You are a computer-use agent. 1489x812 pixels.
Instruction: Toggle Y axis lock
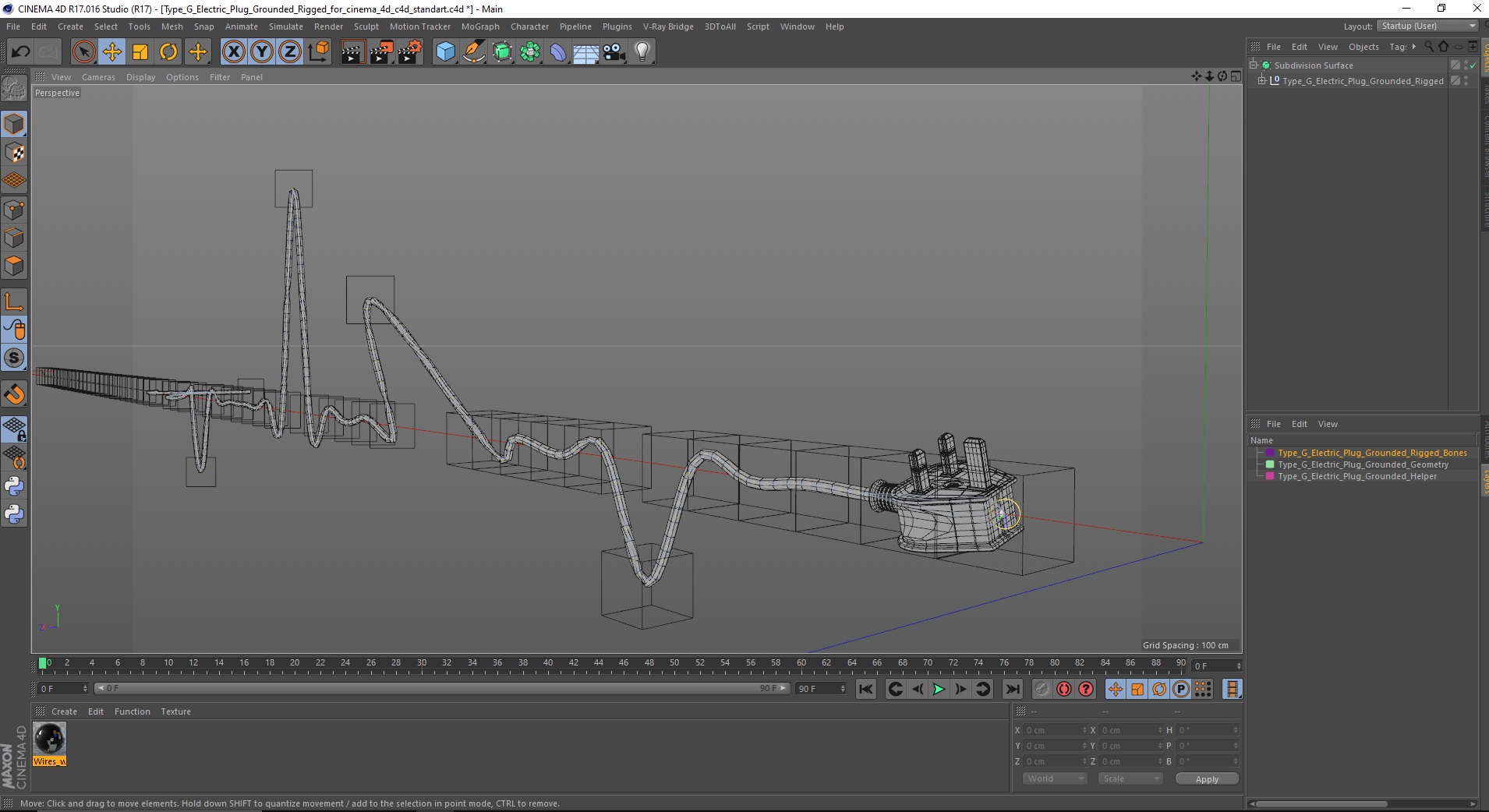point(262,52)
